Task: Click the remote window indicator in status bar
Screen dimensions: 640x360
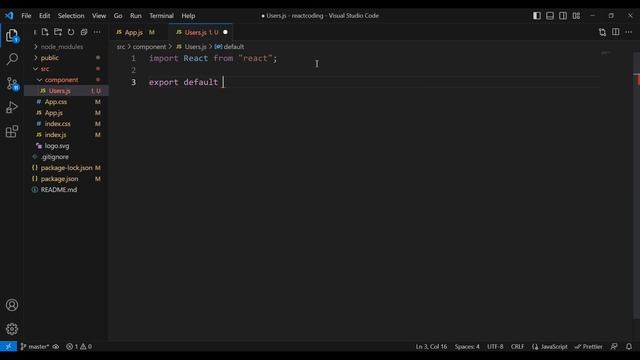Action: point(8,347)
